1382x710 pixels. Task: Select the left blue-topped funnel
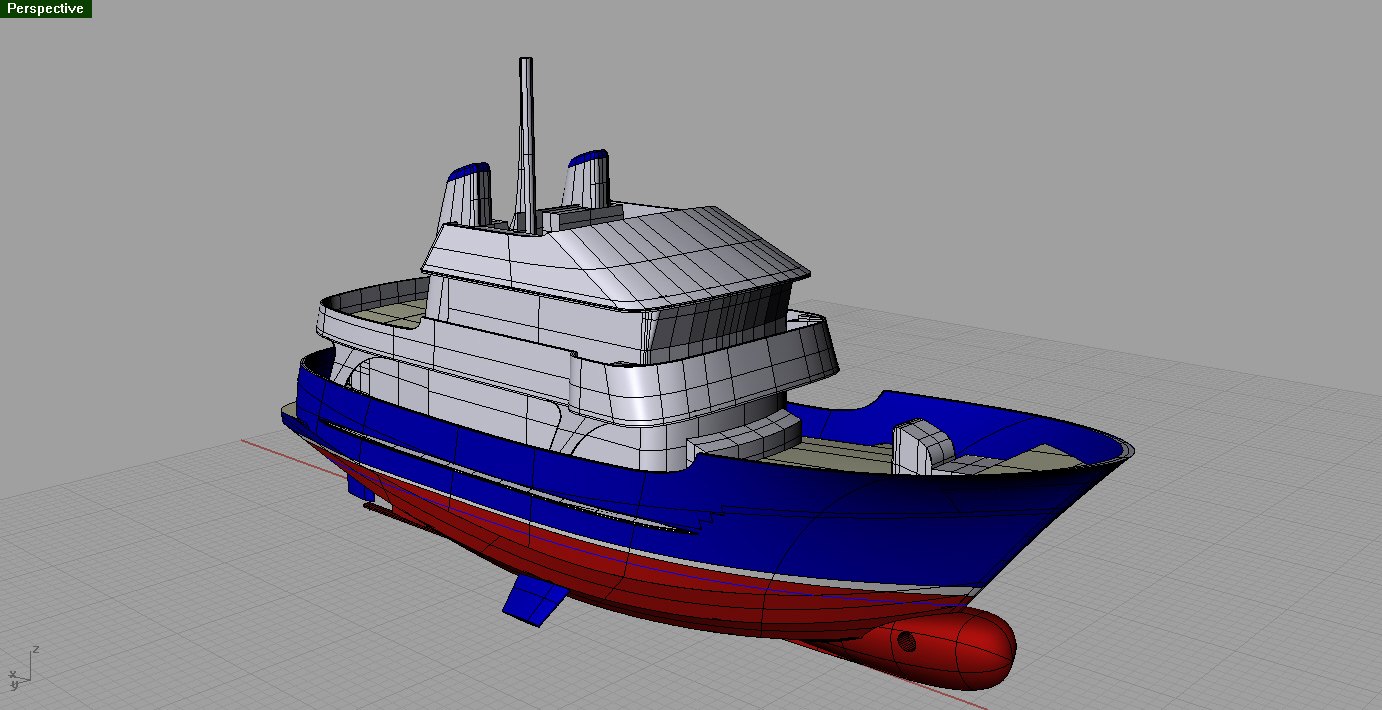tap(466, 195)
